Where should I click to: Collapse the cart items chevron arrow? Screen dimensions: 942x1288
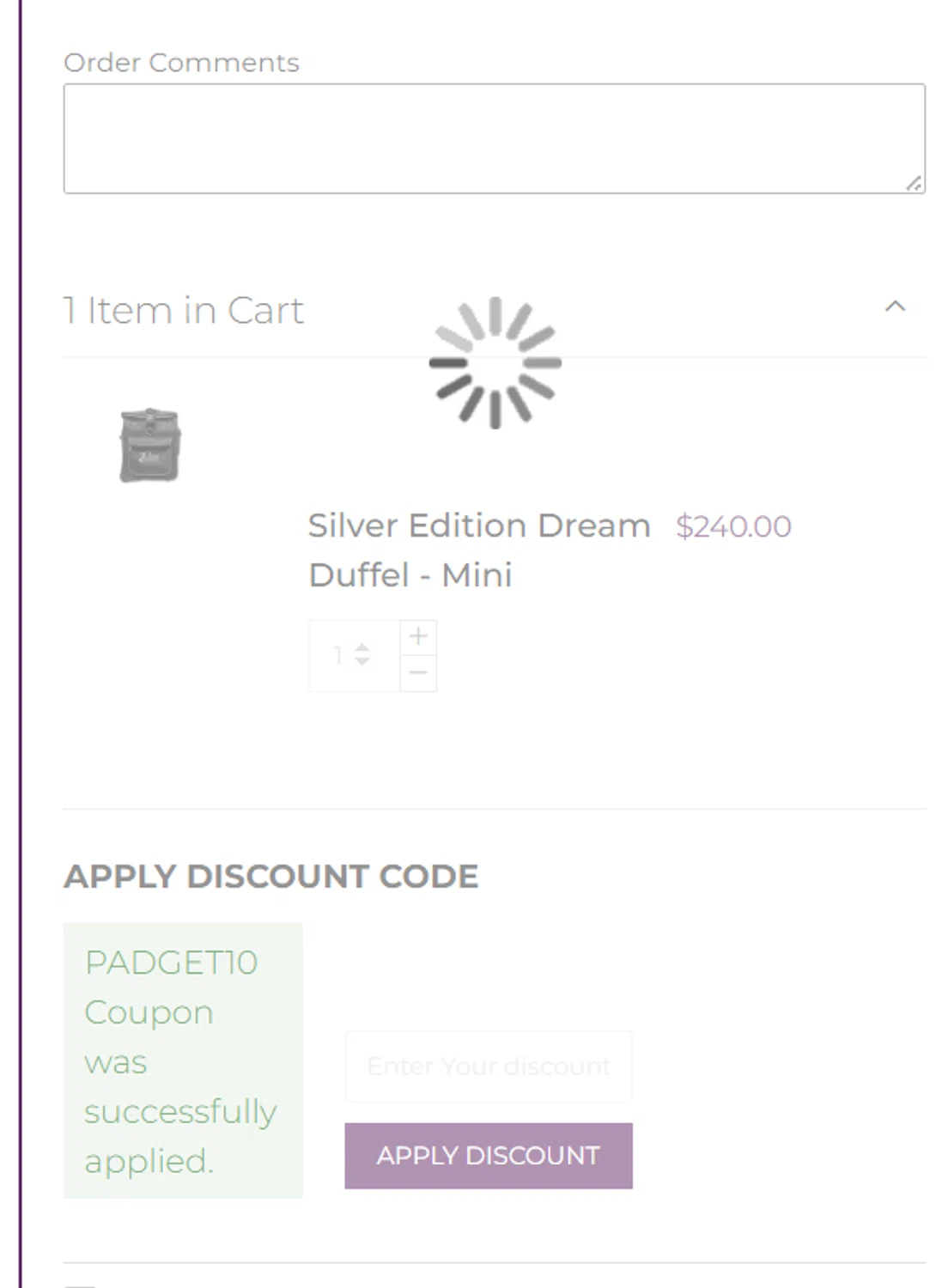coord(895,307)
